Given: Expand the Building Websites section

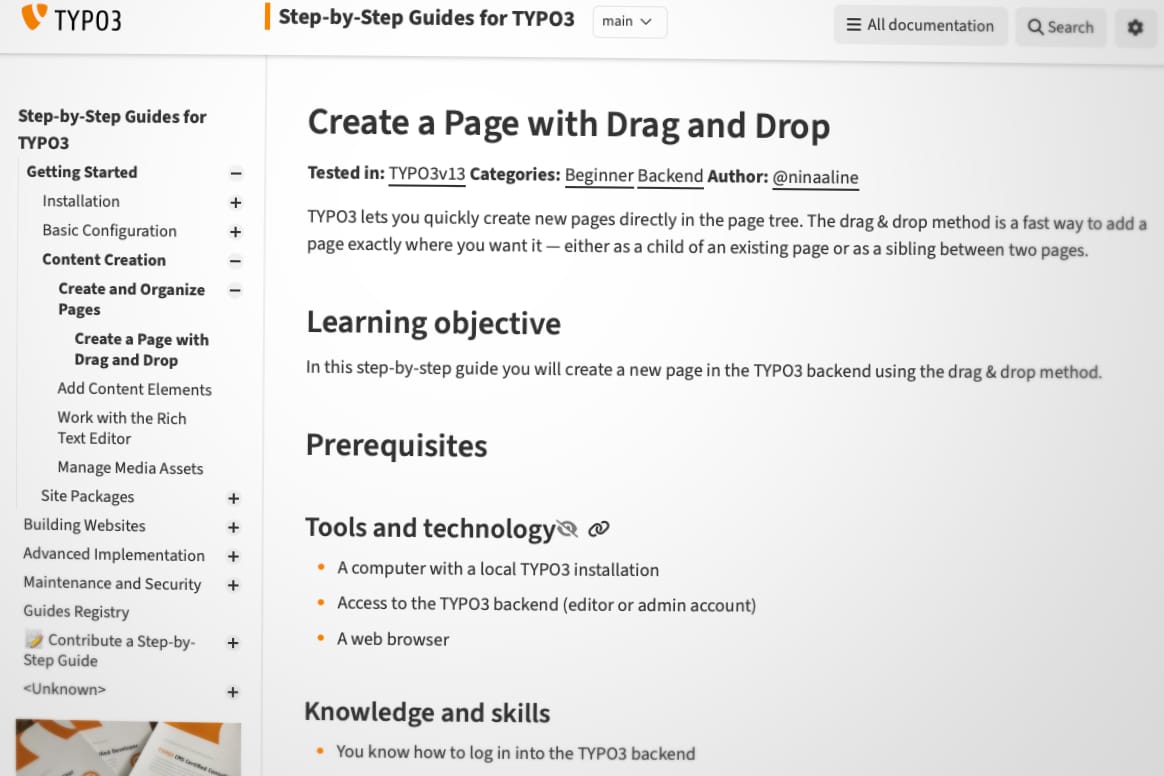Looking at the screenshot, I should pyautogui.click(x=234, y=527).
